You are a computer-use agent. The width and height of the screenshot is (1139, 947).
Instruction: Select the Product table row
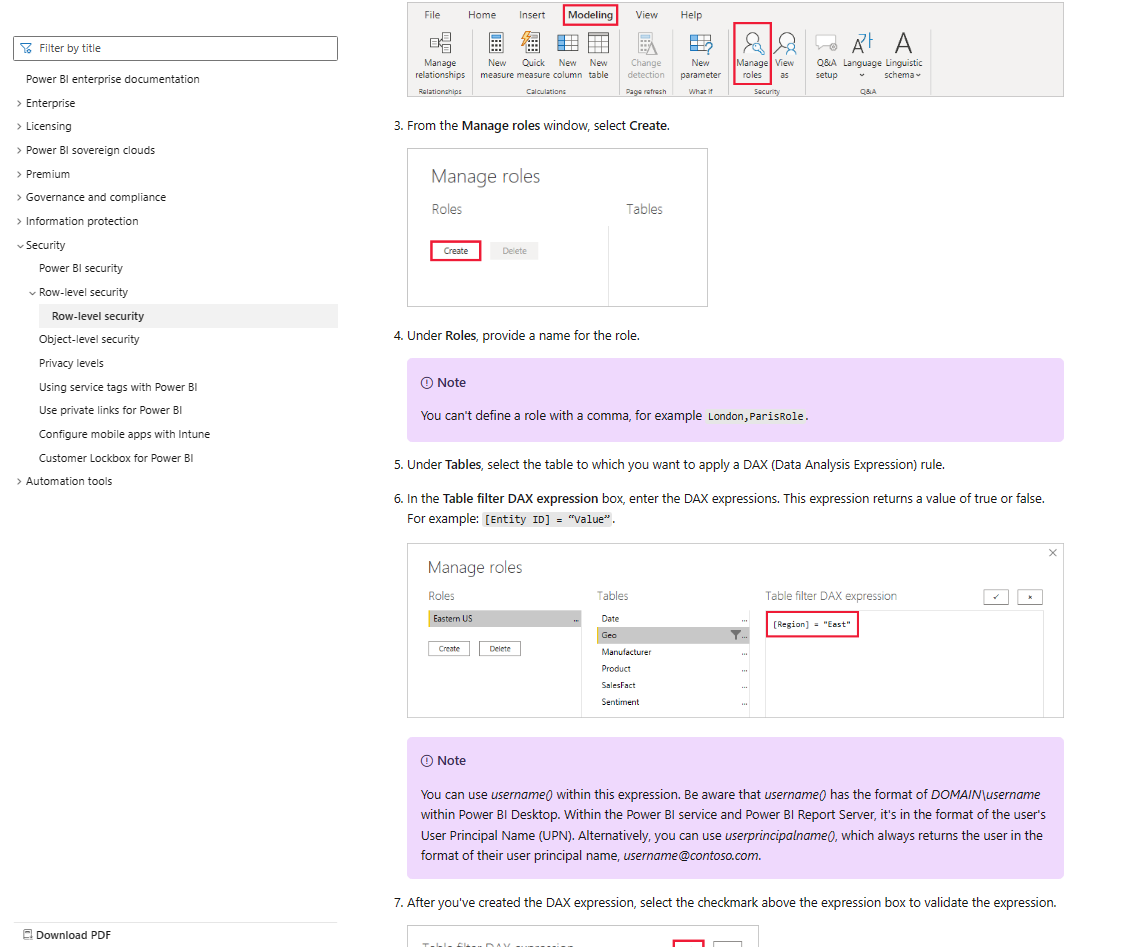(673, 669)
